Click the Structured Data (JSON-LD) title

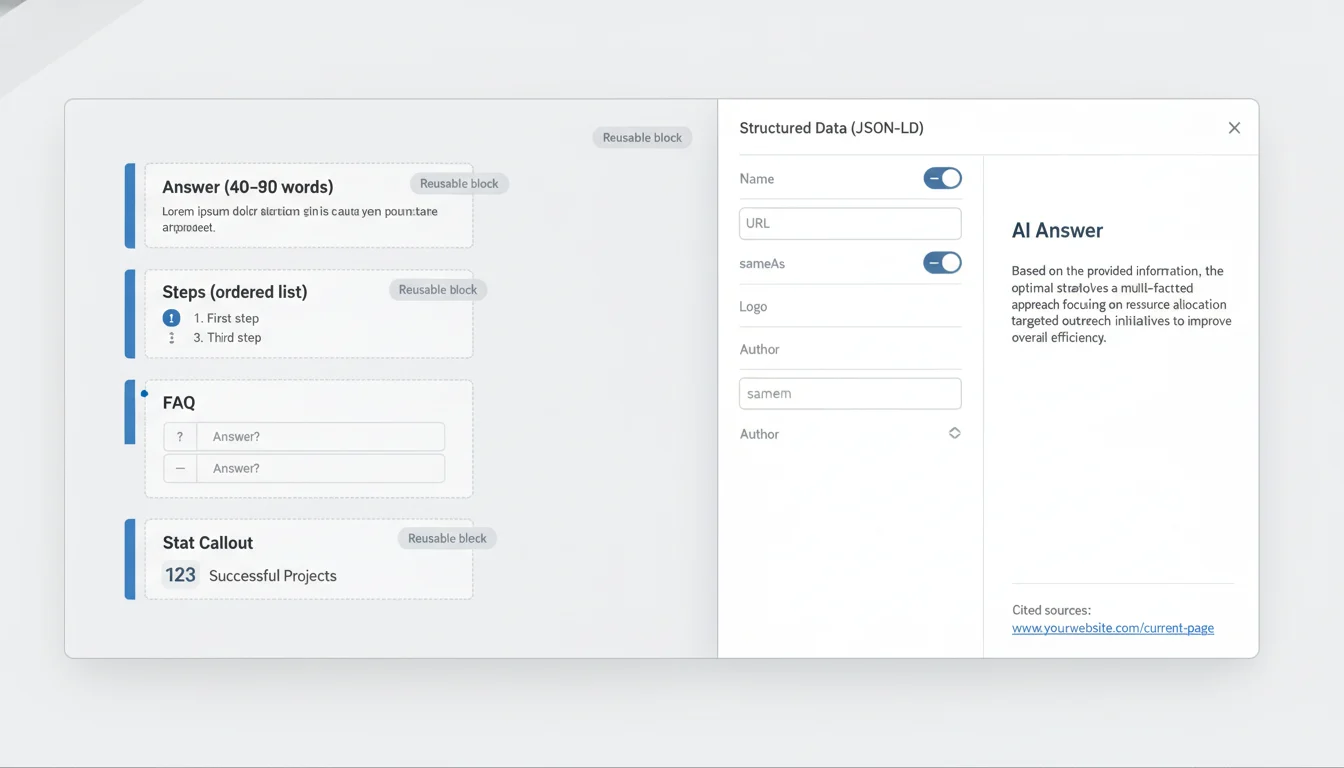(831, 128)
